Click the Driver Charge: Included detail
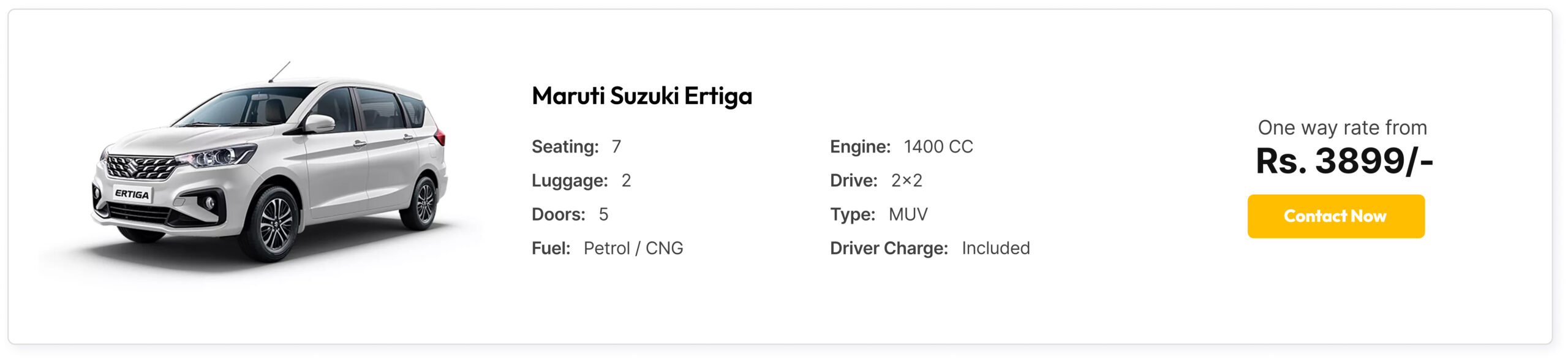The image size is (1568, 359). tap(930, 248)
